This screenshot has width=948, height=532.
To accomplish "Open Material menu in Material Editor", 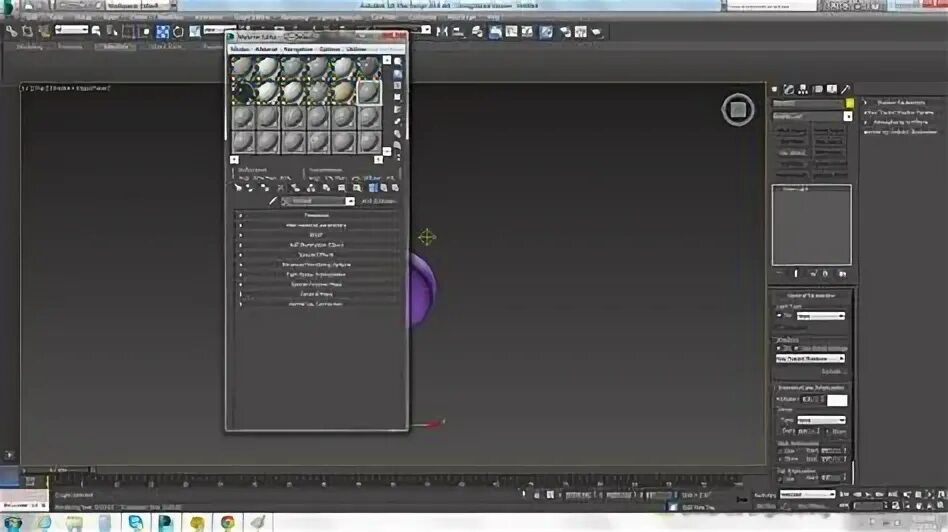I will click(264, 49).
